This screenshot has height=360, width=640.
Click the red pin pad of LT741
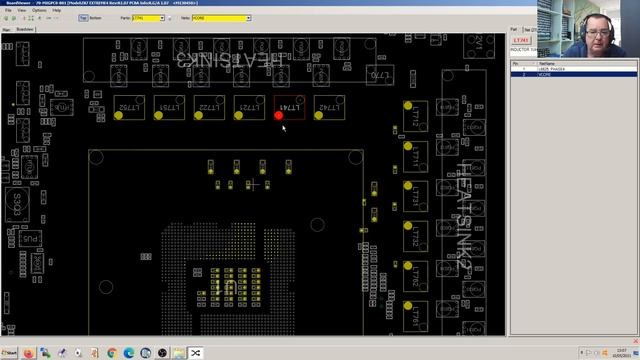click(x=278, y=116)
